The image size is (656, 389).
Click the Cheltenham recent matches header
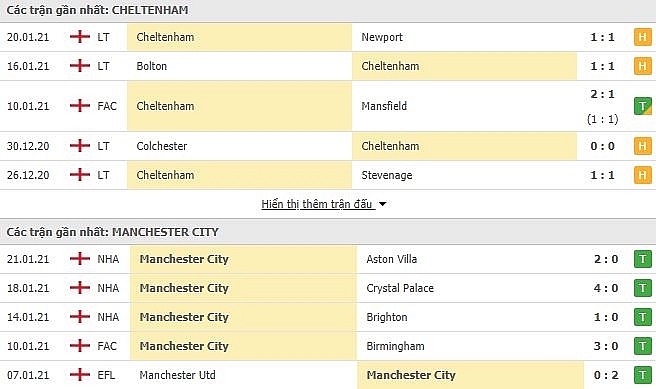pos(97,10)
